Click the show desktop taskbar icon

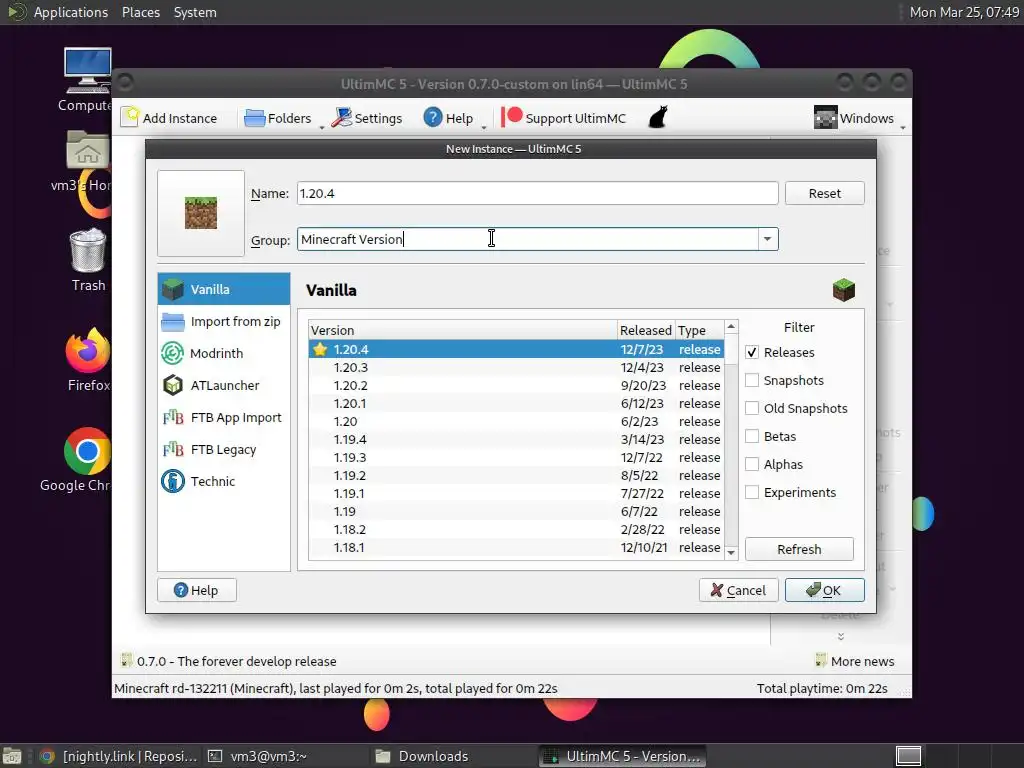12,756
